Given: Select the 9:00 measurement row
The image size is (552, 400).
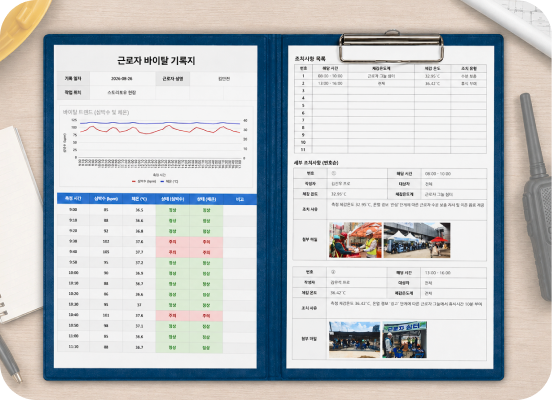Looking at the screenshot, I should (157, 210).
